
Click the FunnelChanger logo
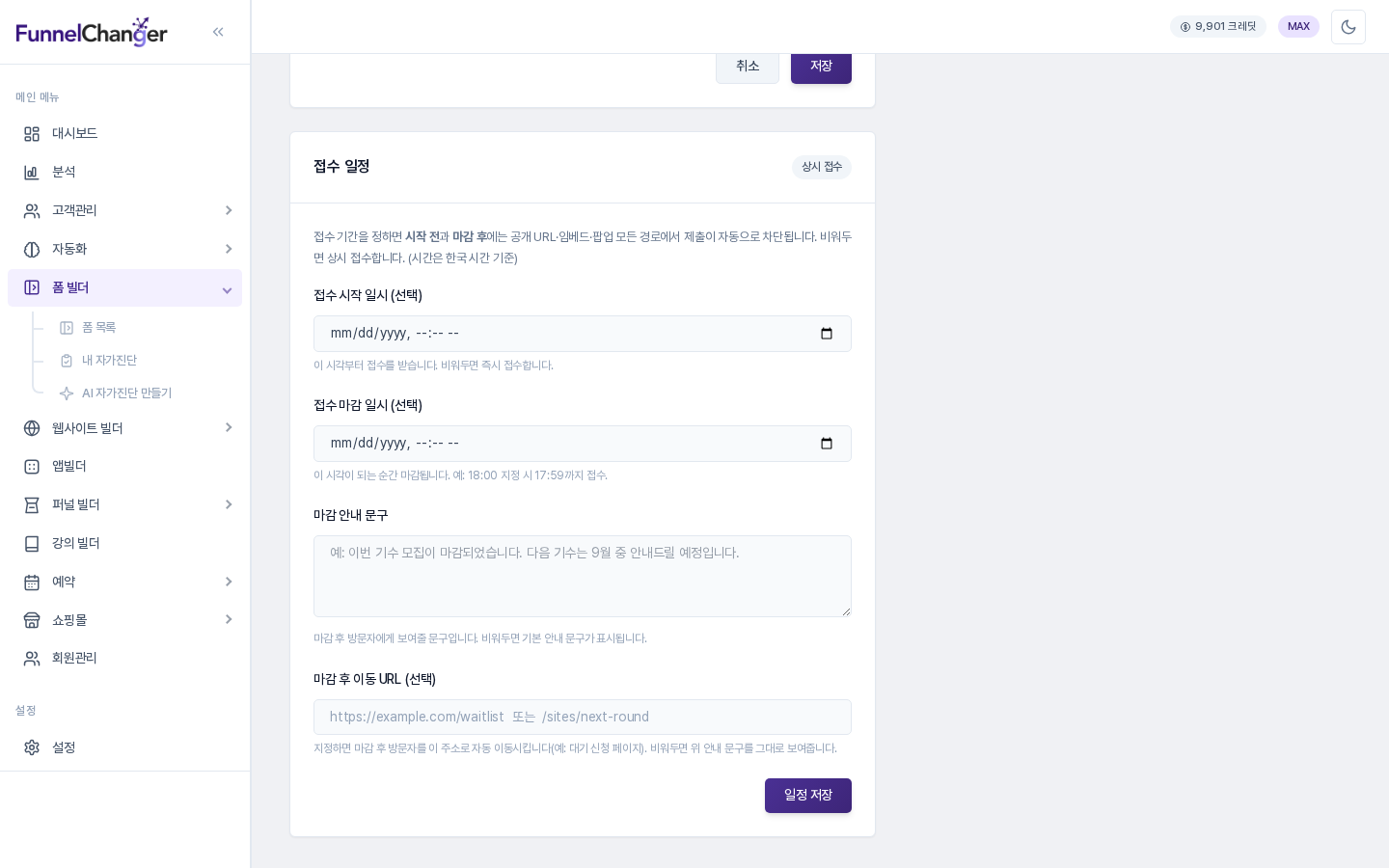click(x=92, y=32)
